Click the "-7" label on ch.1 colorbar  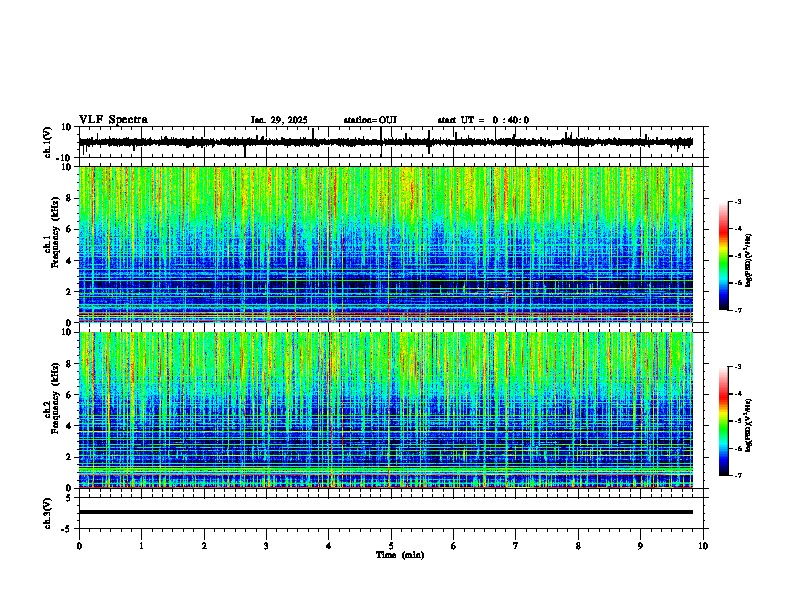coord(738,310)
